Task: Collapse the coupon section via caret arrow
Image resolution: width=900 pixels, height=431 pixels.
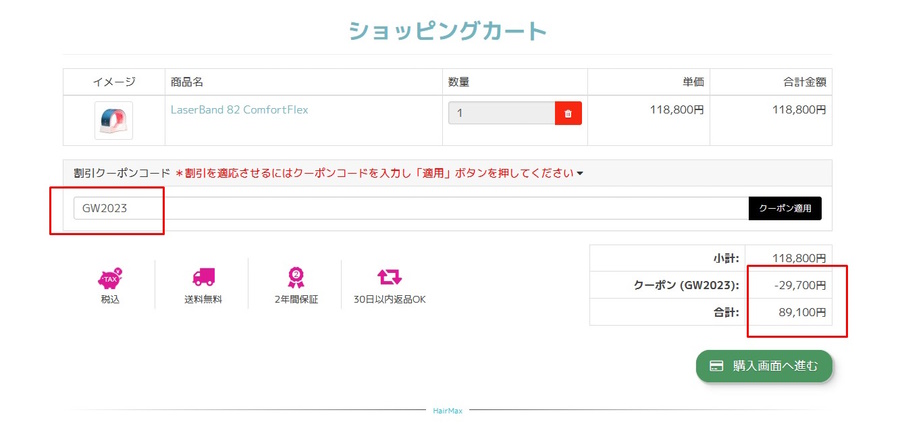Action: [x=580, y=174]
